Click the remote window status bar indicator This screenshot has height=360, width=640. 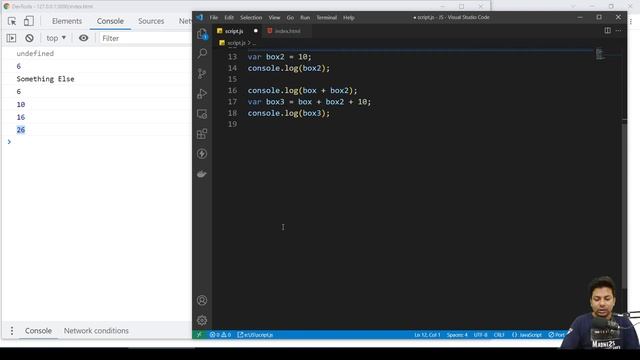click(x=199, y=335)
